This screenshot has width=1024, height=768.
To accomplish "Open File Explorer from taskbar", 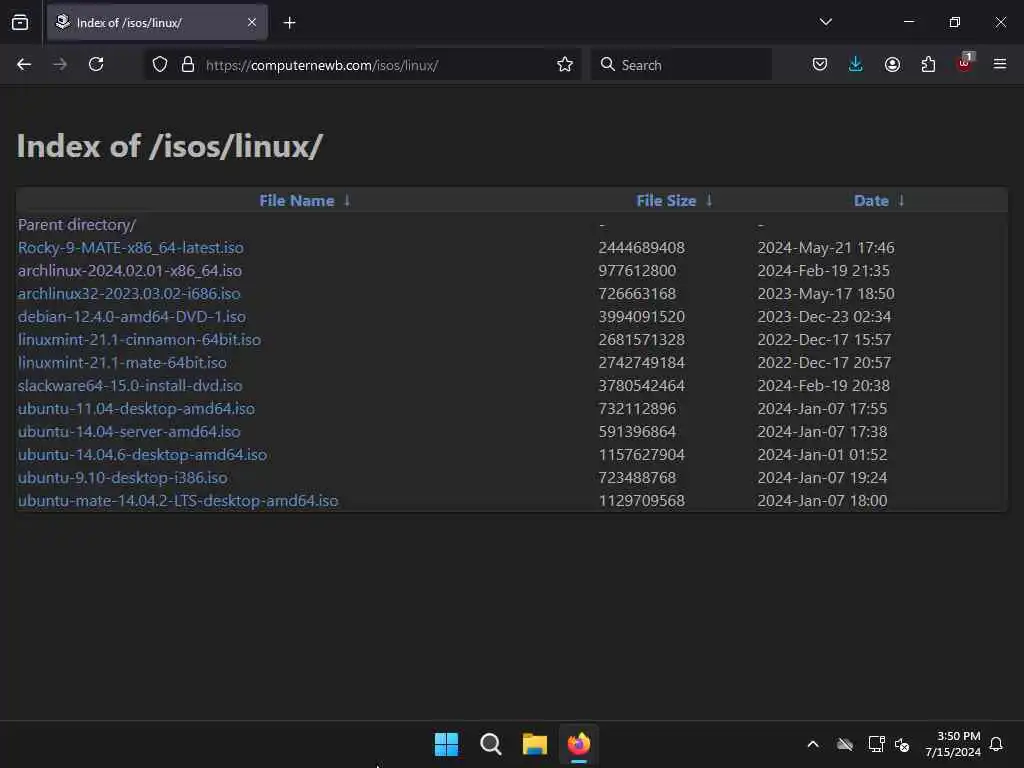I will (x=535, y=744).
